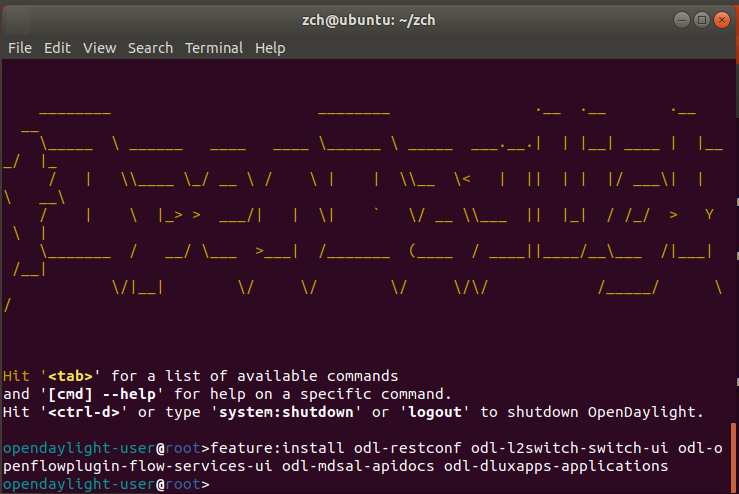The image size is (739, 494).
Task: Click the window title 'zch@ubuntu: ~/zch'
Action: point(369,20)
